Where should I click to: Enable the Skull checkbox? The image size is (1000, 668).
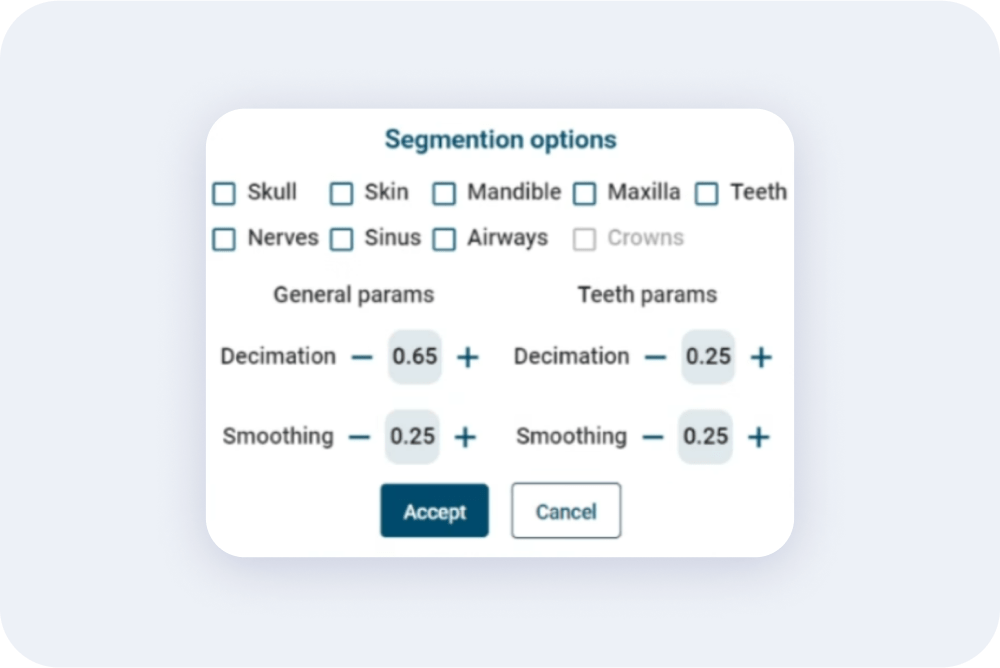coord(224,193)
